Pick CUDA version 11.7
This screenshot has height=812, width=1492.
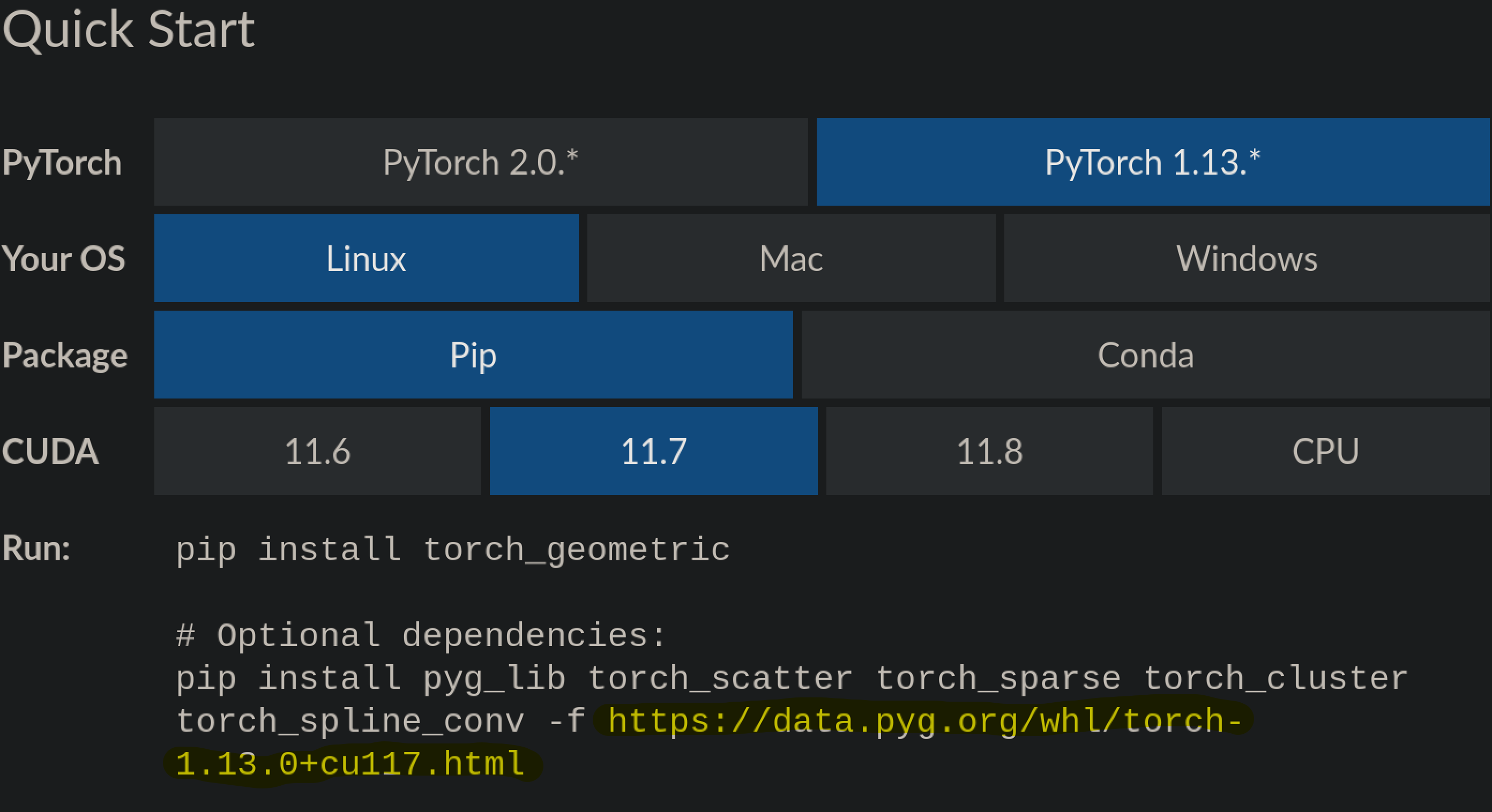tap(653, 451)
